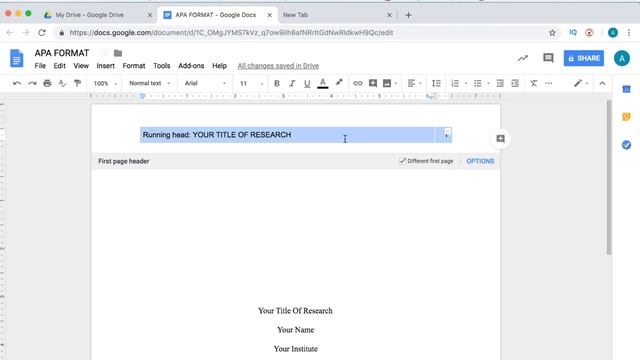Screen dimensions: 640x360
Task: Bookmark page with star icon
Action: click(552, 33)
